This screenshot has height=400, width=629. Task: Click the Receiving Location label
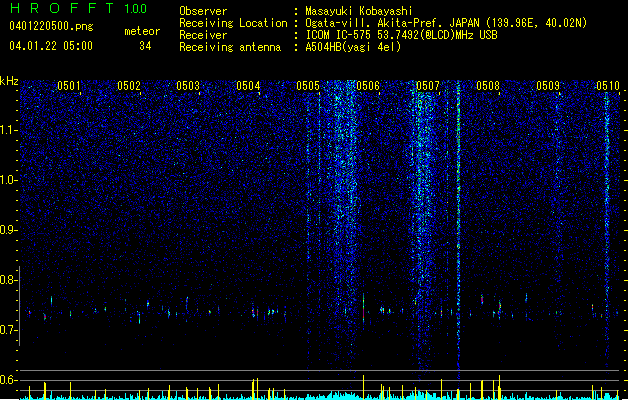pos(233,23)
